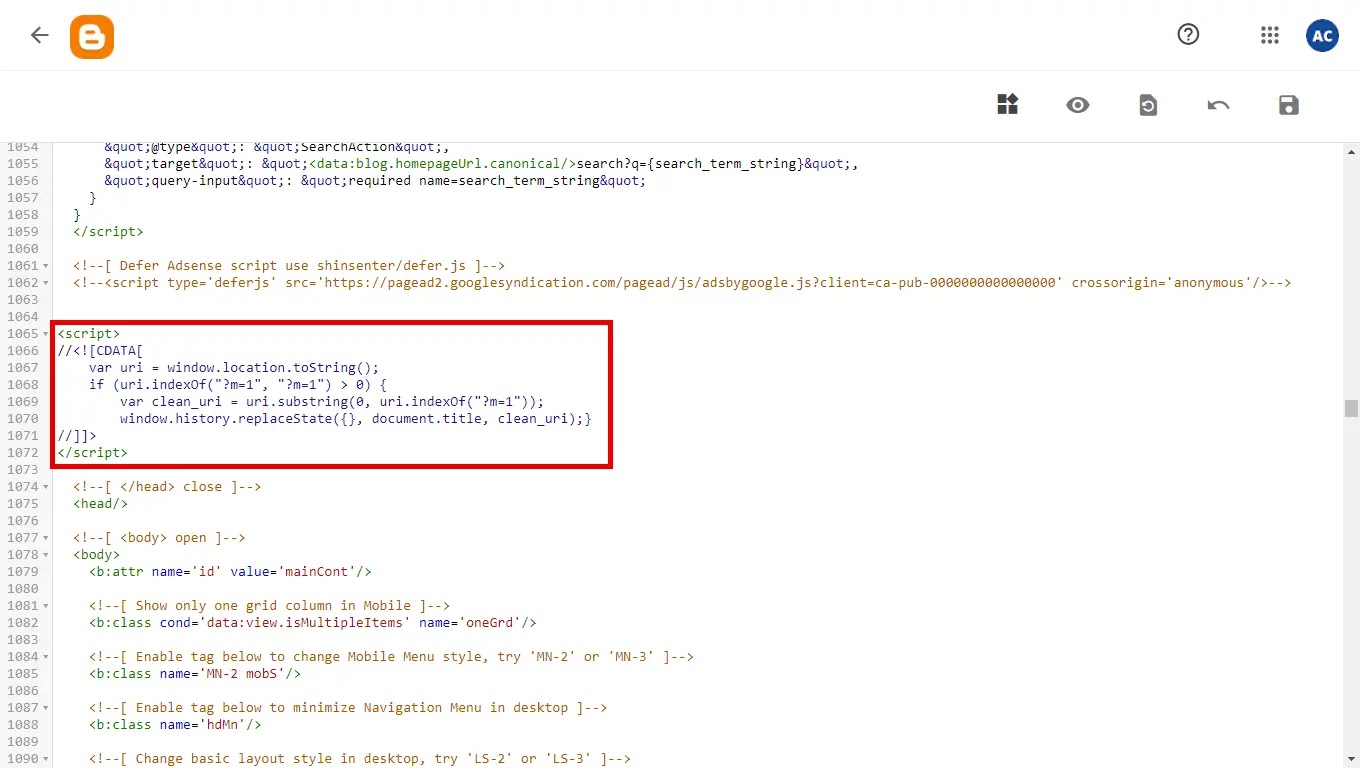This screenshot has width=1360, height=768.
Task: Click line number 1073 in gutter
Action: [22, 469]
